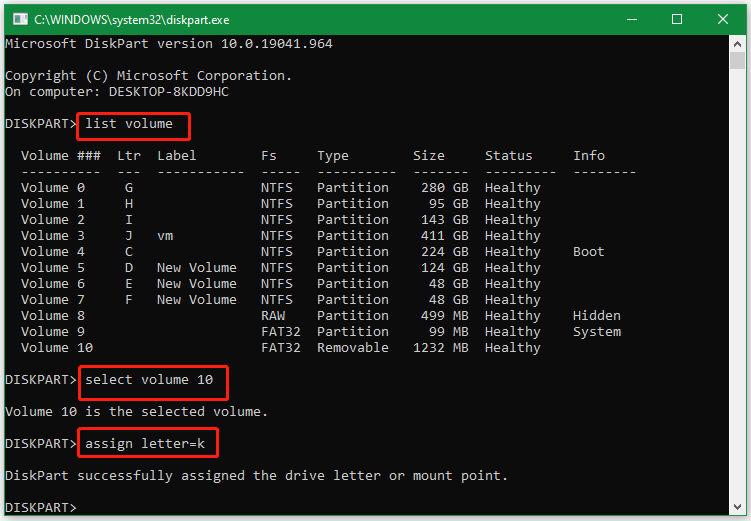The image size is (751, 521).
Task: Click the scrollbar down arrow
Action: click(x=738, y=507)
